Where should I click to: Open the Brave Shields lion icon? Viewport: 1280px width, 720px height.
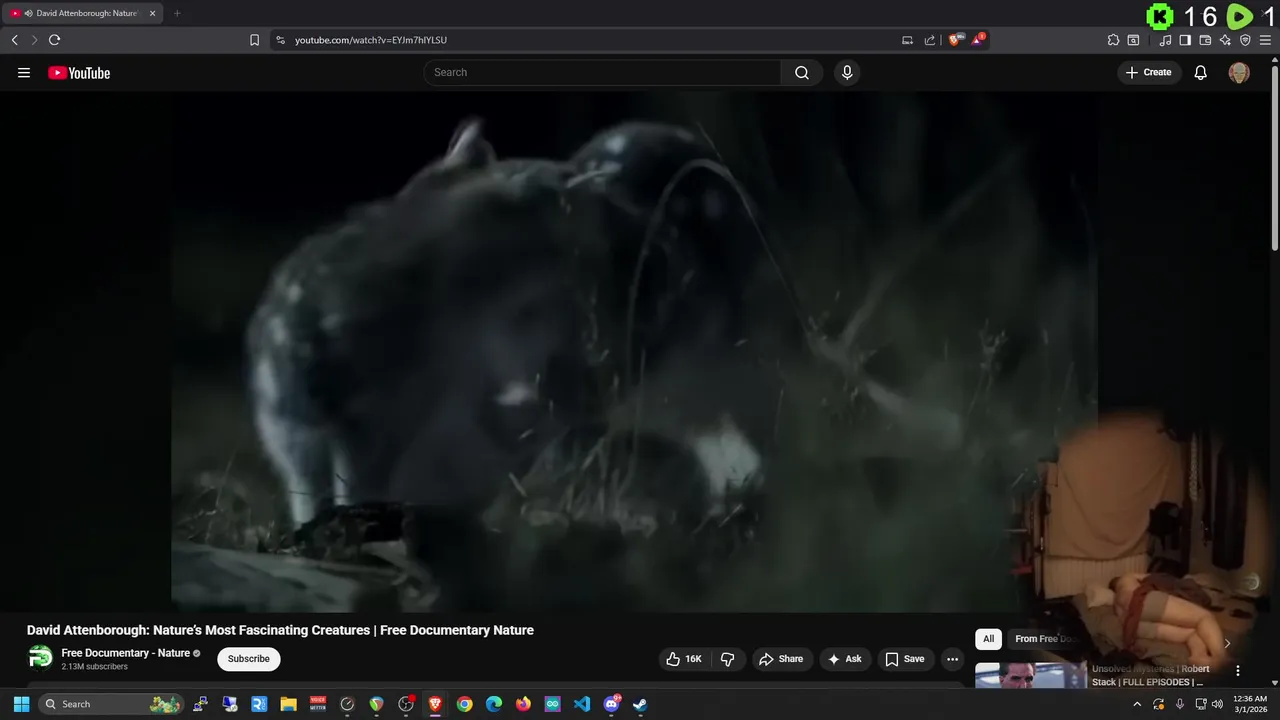click(x=955, y=40)
